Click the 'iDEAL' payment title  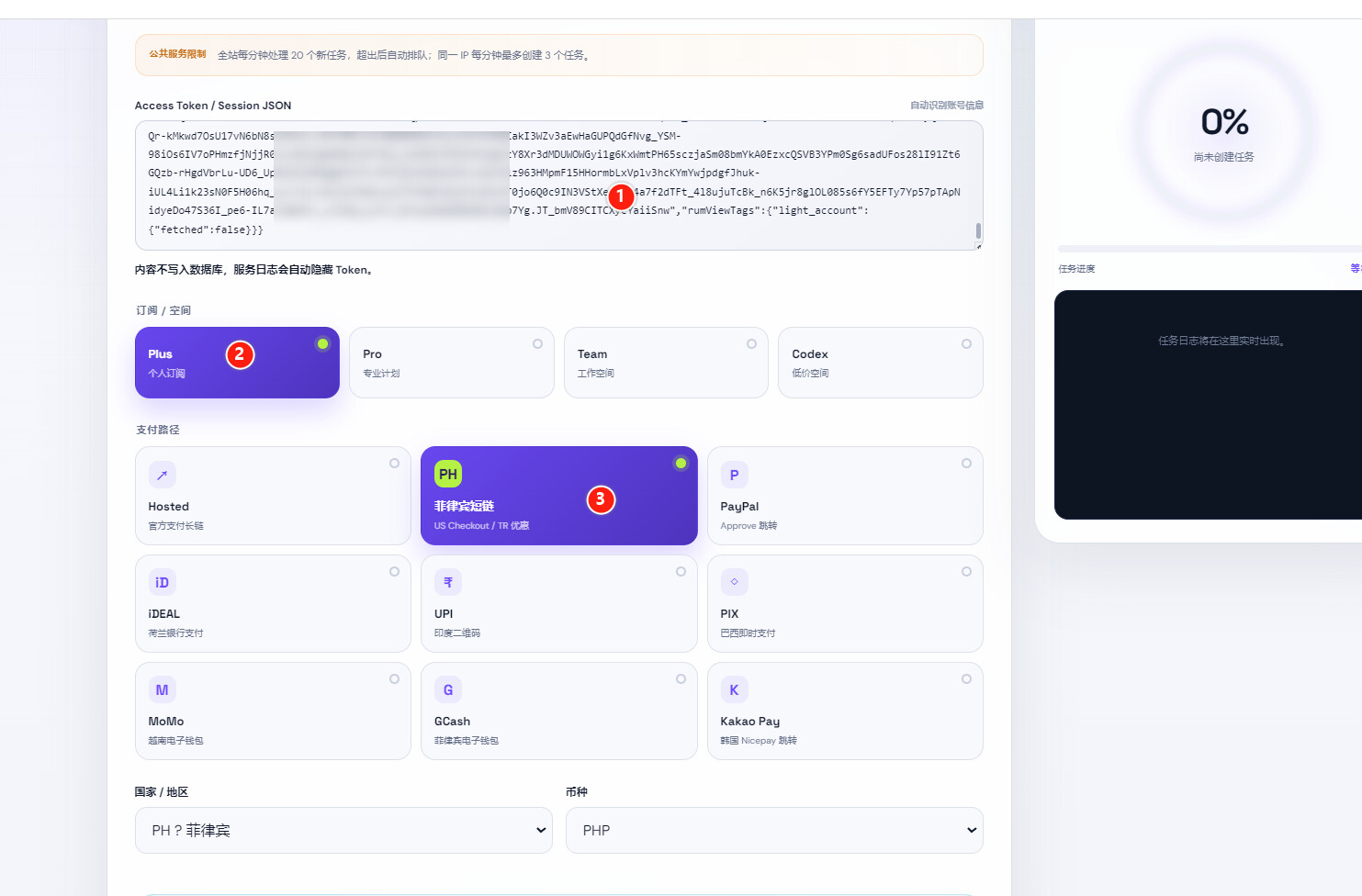[x=164, y=614]
